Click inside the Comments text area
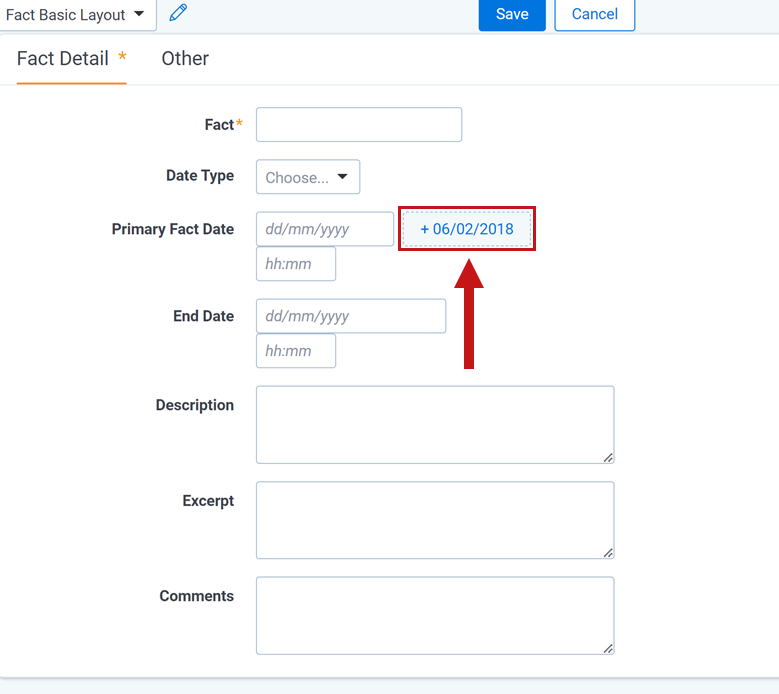 [435, 615]
